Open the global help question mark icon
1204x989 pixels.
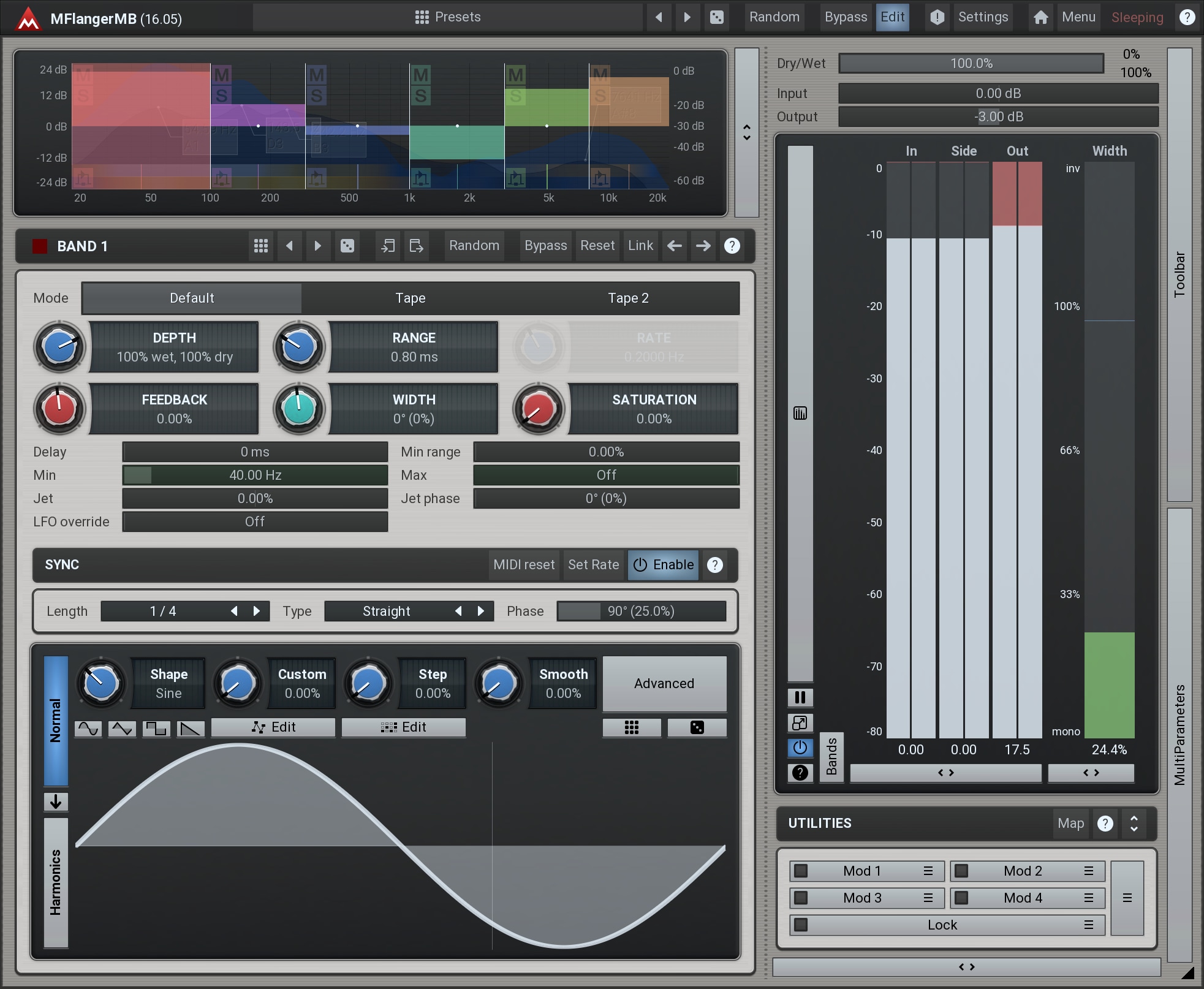click(x=1187, y=17)
